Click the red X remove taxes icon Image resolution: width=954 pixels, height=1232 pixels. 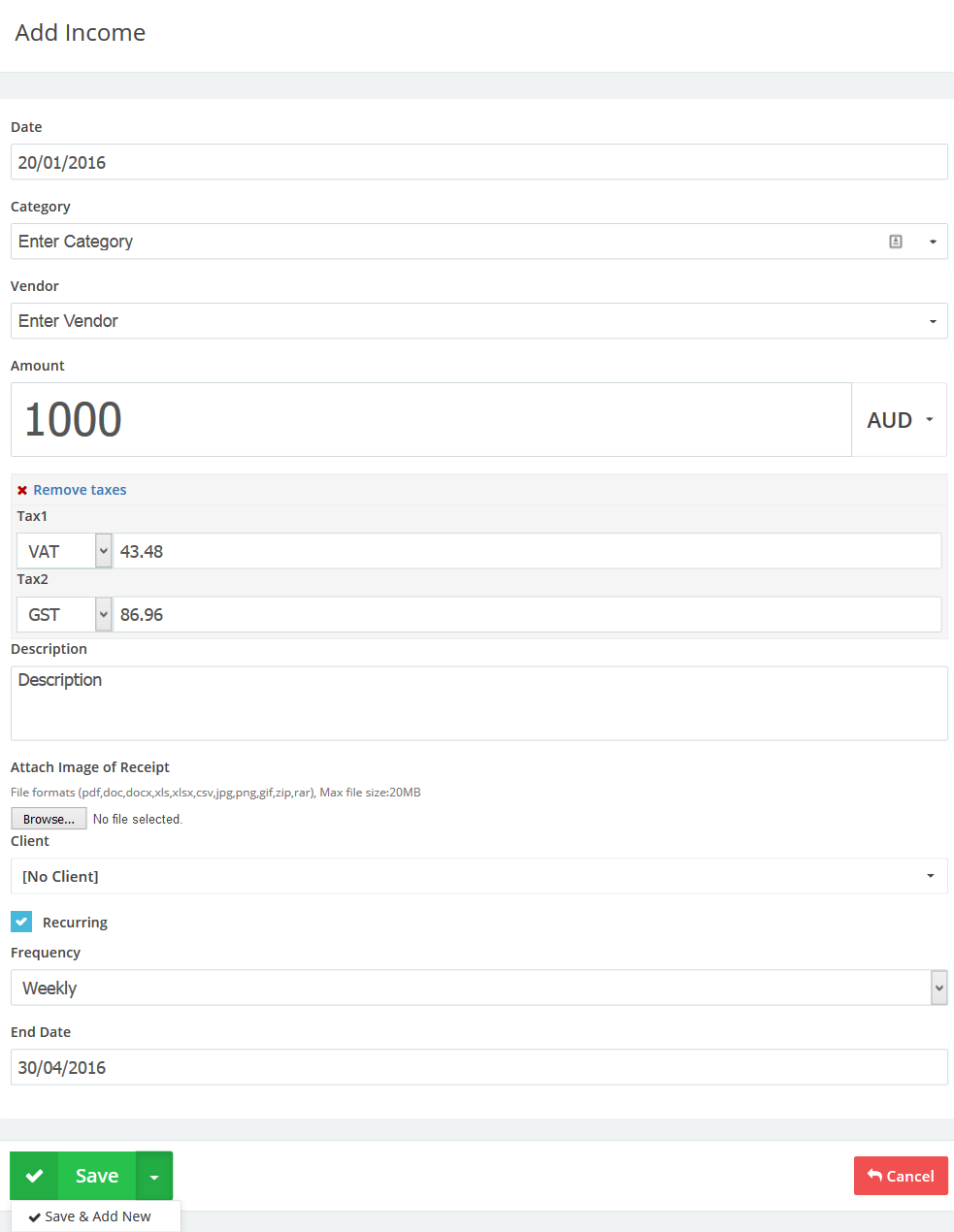tap(22, 491)
